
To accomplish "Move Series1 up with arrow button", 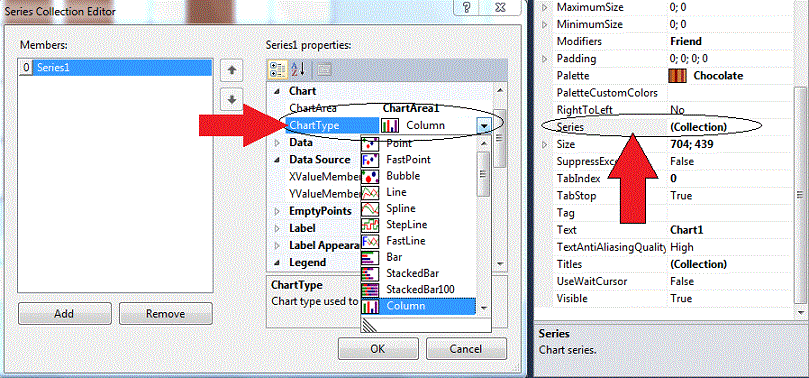I will pos(232,71).
